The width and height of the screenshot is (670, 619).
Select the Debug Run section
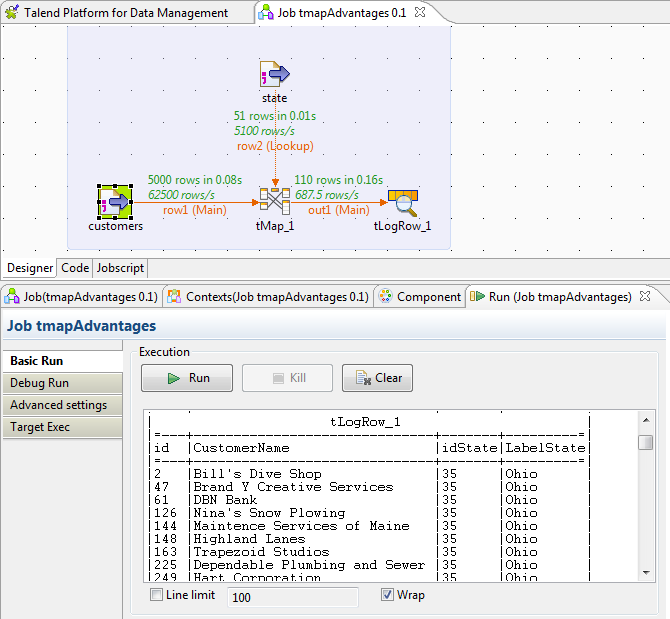click(62, 383)
